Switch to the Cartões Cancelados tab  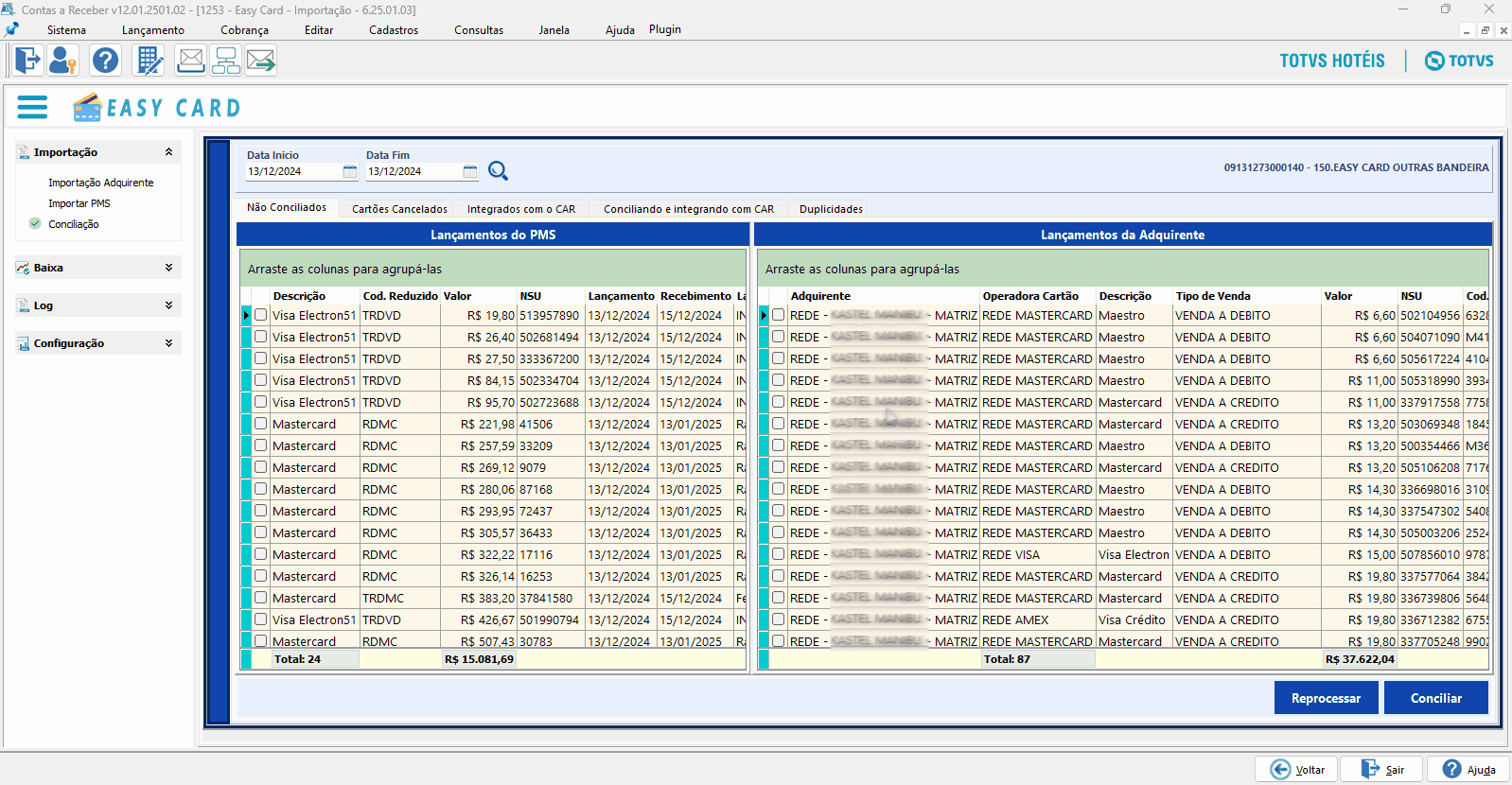point(399,209)
